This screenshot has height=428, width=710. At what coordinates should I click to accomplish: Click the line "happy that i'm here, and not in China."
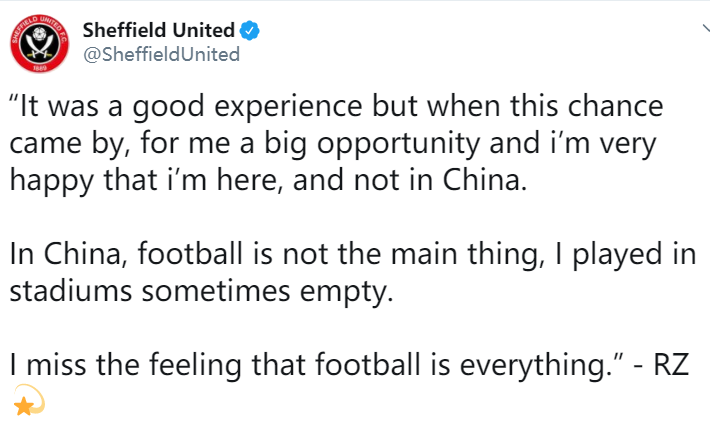point(269,181)
